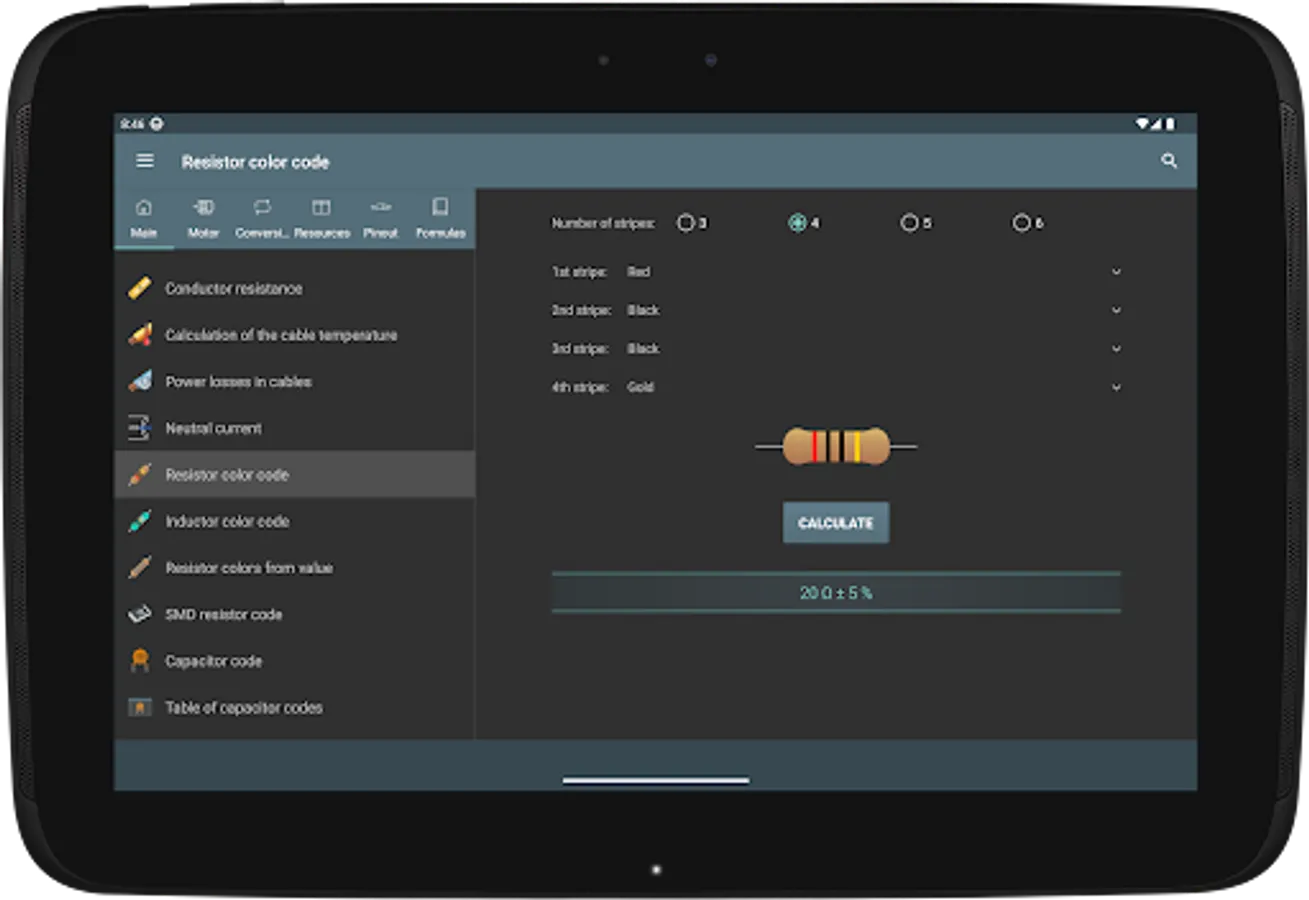This screenshot has width=1309, height=900.
Task: Click the Conductor resistance icon
Action: click(x=140, y=288)
